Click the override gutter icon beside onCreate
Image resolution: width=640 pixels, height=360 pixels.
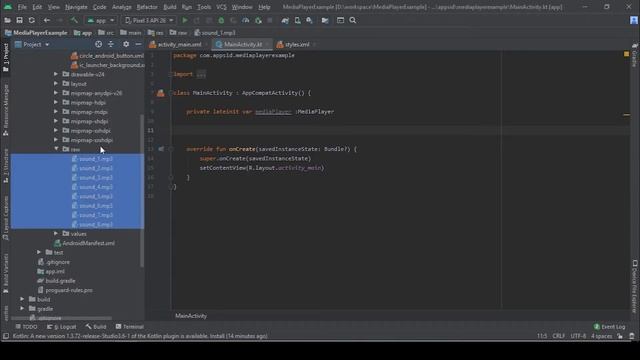[x=161, y=149]
